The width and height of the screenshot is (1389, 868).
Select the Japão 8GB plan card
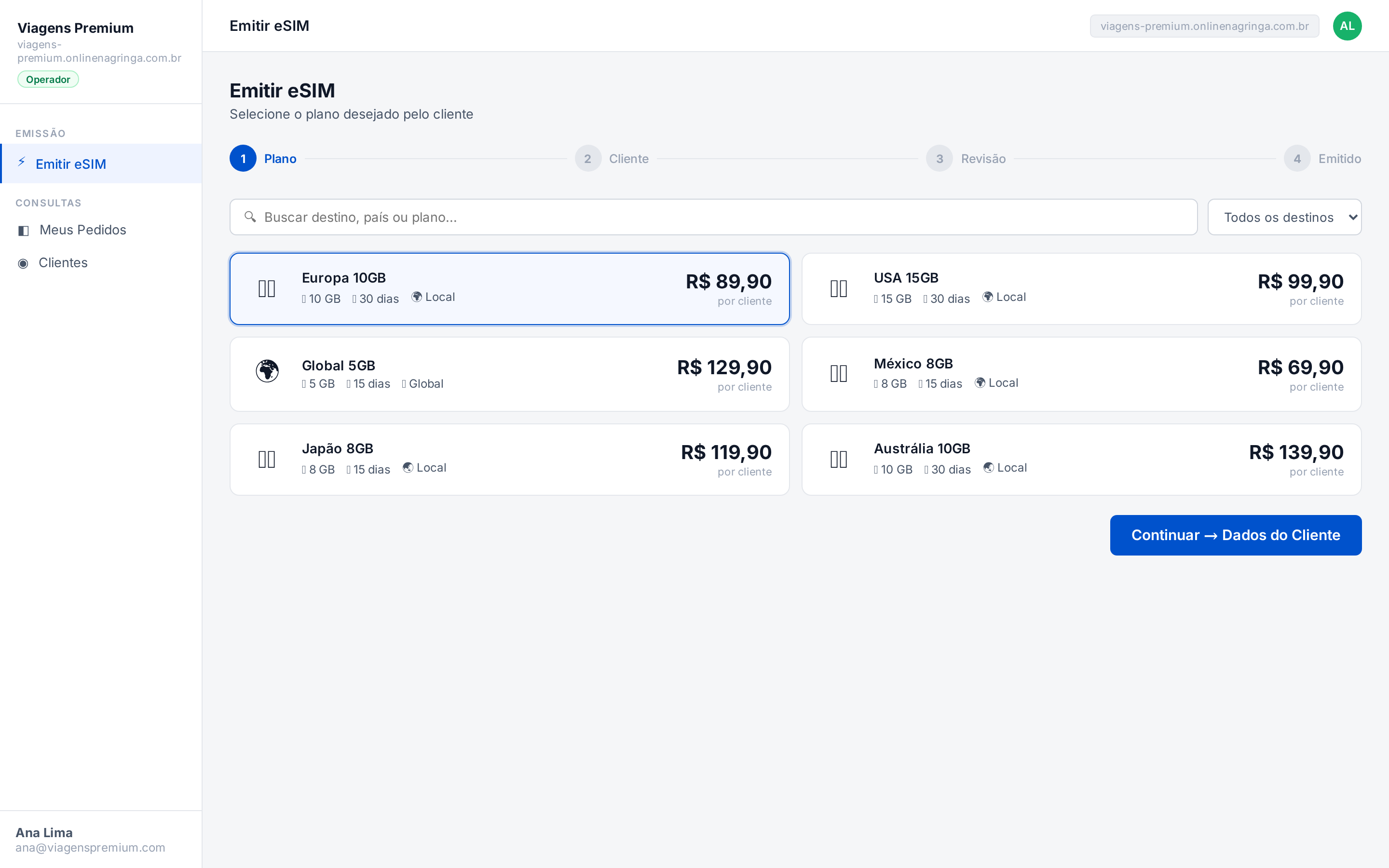[x=510, y=459]
